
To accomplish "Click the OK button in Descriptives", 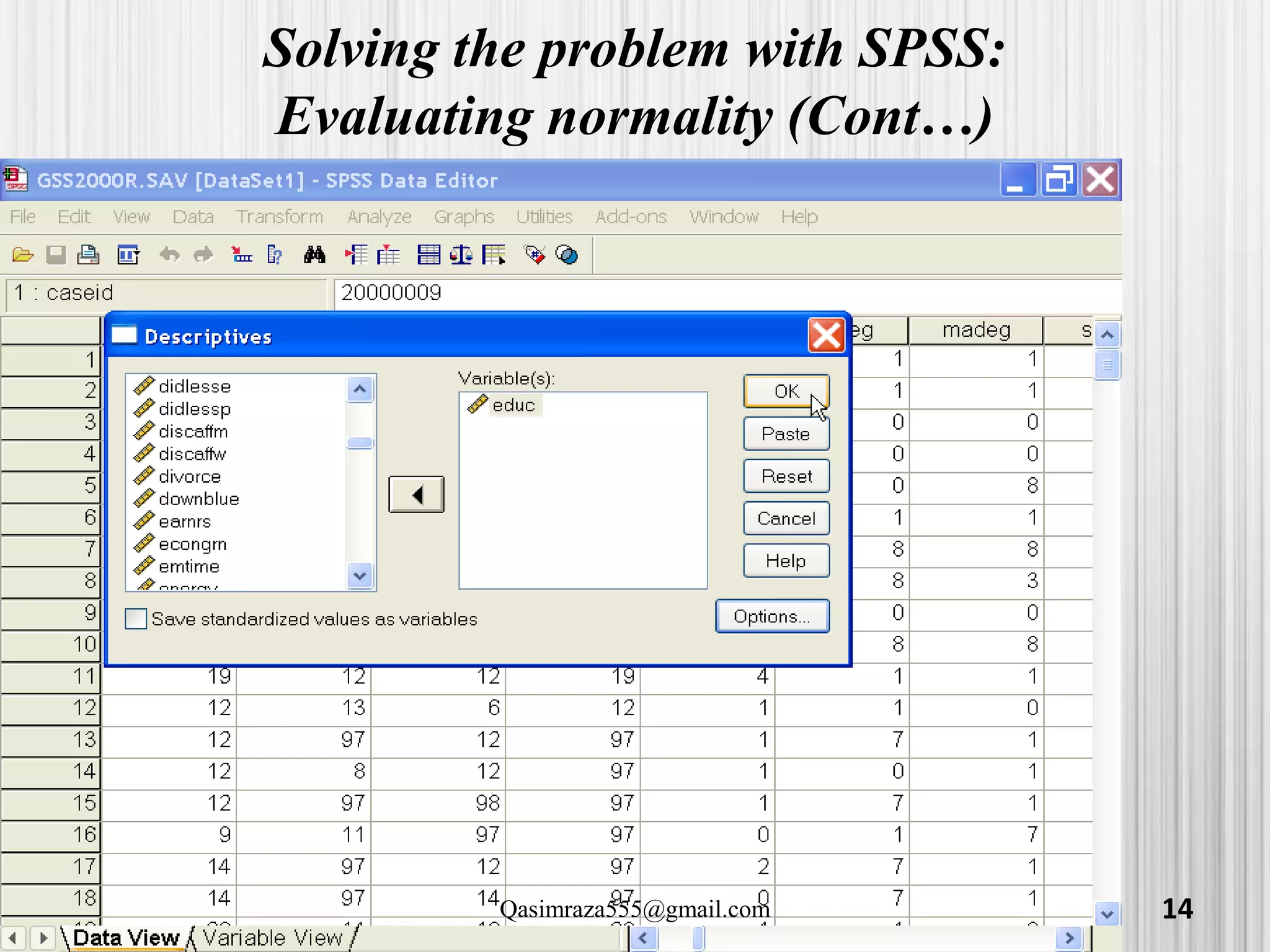I will click(x=786, y=391).
